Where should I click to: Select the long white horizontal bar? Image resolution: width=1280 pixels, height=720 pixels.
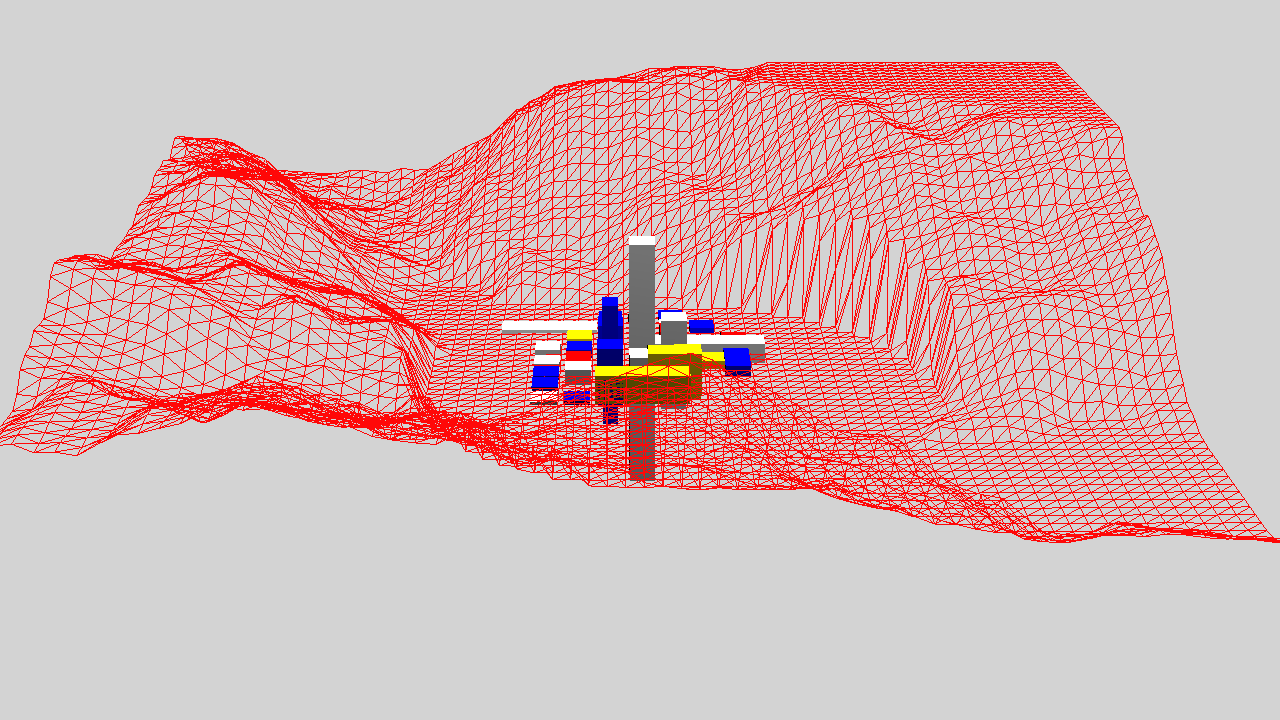tap(548, 326)
